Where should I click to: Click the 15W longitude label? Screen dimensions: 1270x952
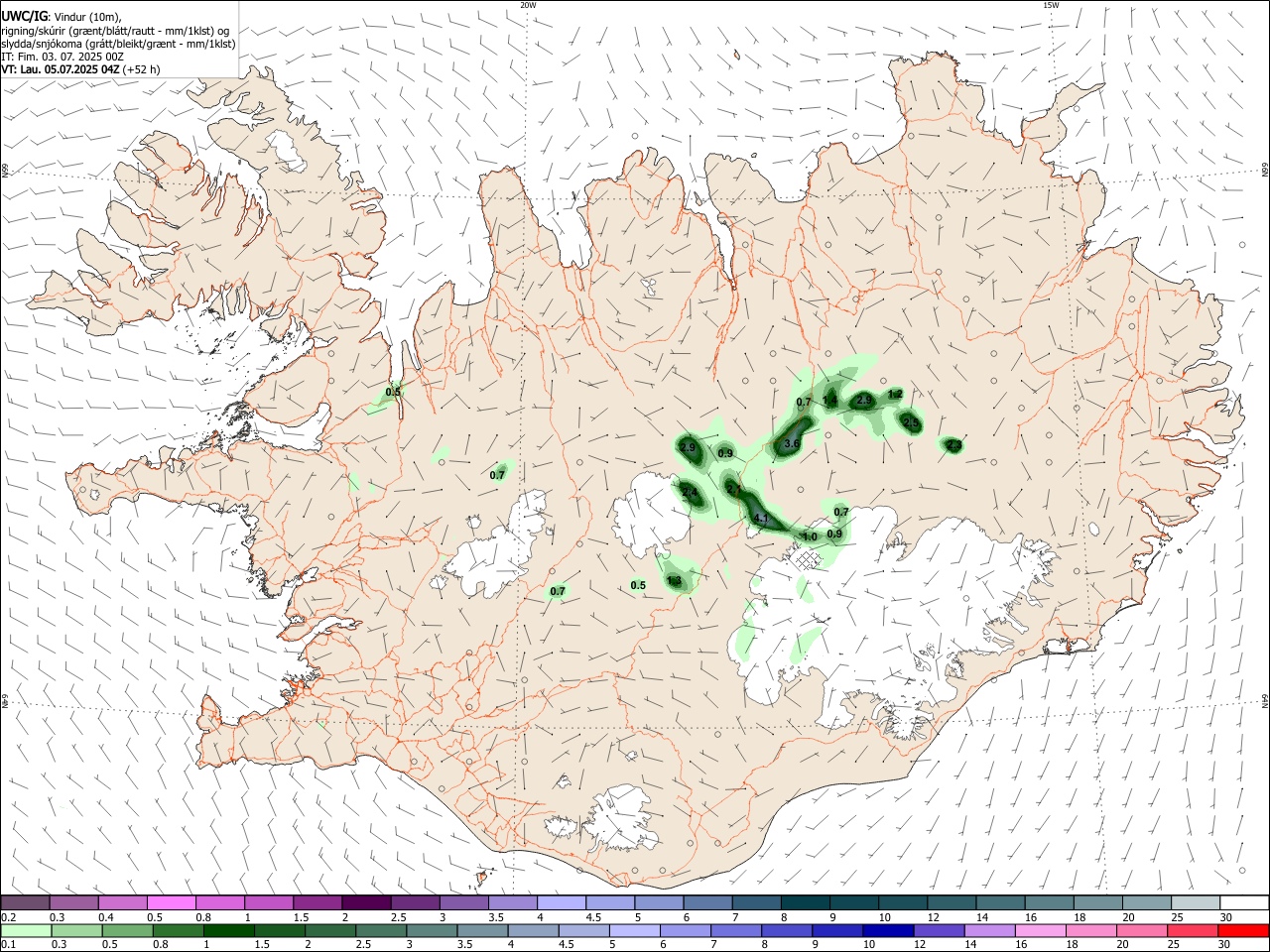pos(1051,5)
